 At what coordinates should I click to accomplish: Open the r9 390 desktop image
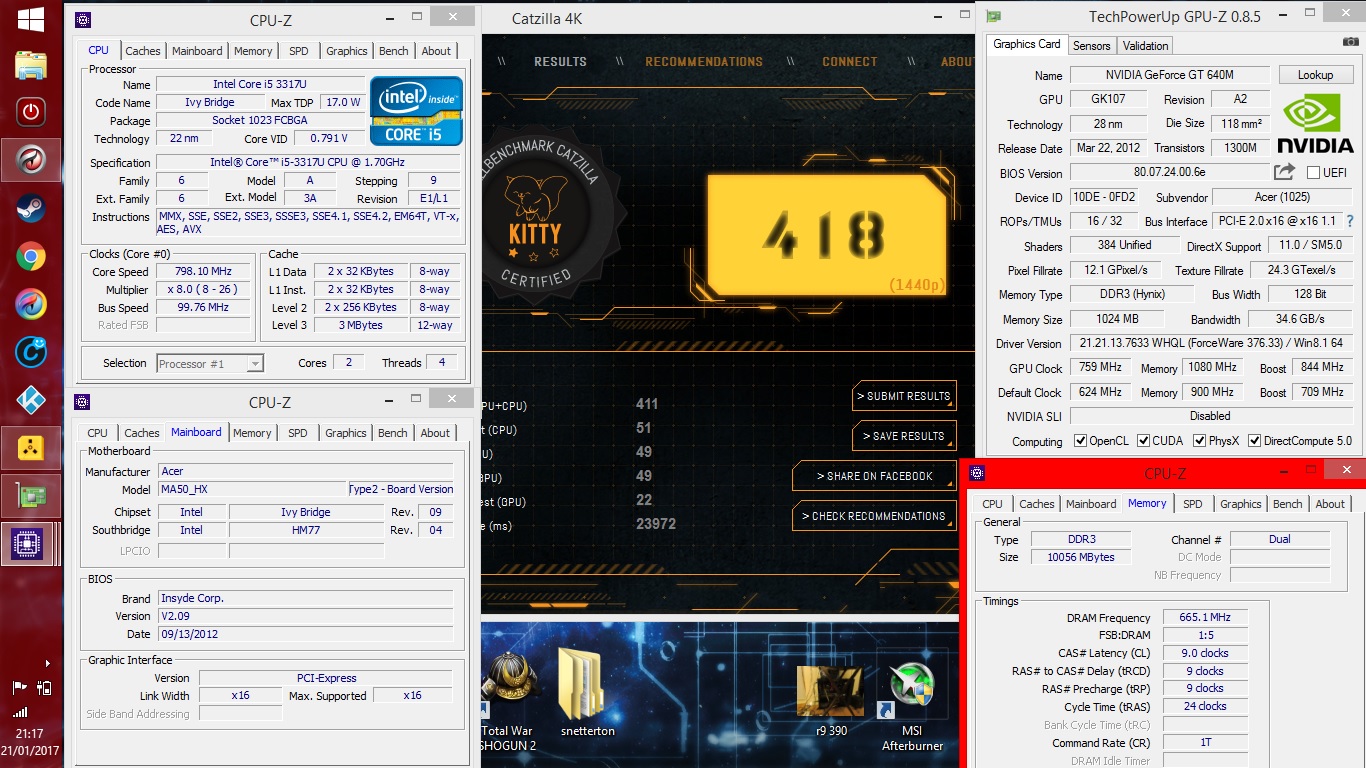click(830, 701)
